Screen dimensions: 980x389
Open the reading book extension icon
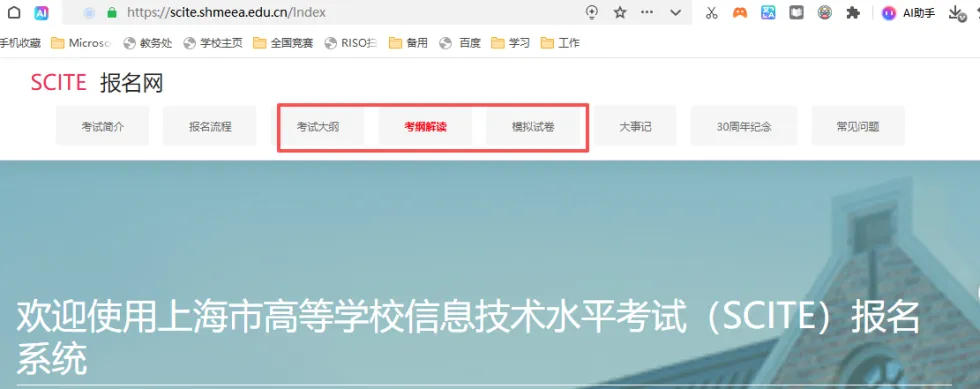click(x=796, y=13)
